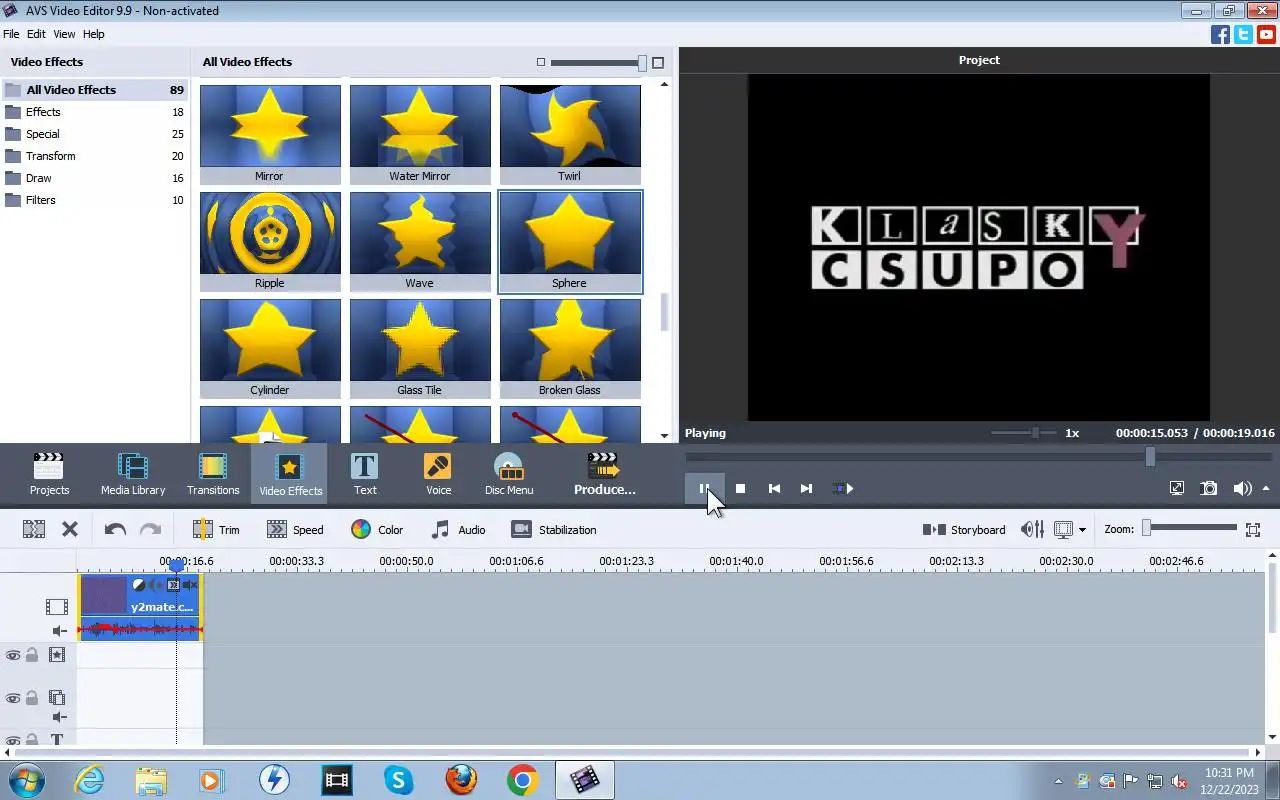Toggle visibility of the video effects track

[13, 655]
